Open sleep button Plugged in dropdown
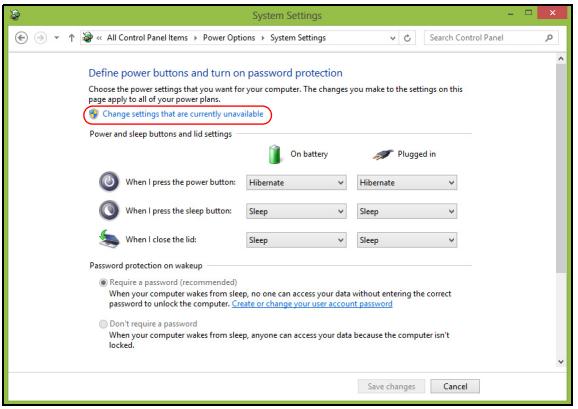The height and width of the screenshot is (409, 578). pos(407,211)
